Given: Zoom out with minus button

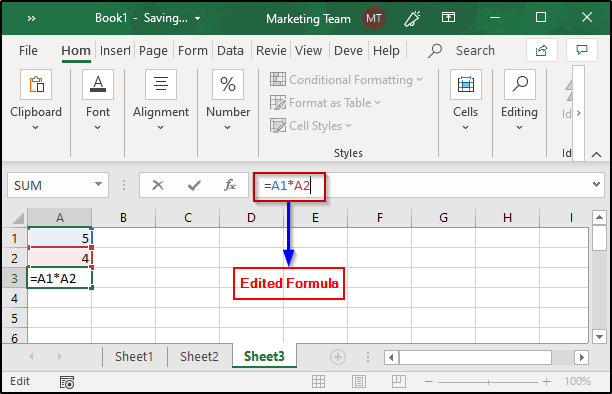Looking at the screenshot, I should point(429,382).
